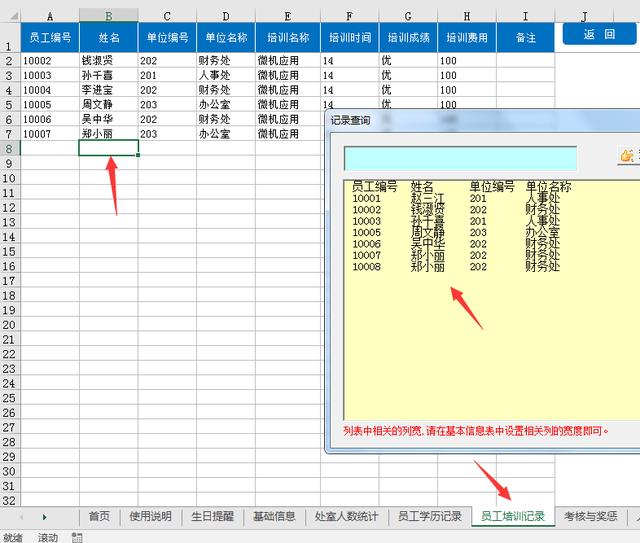The width and height of the screenshot is (640, 543).
Task: Click the 单位编号 header cell in row 1
Action: click(x=167, y=38)
